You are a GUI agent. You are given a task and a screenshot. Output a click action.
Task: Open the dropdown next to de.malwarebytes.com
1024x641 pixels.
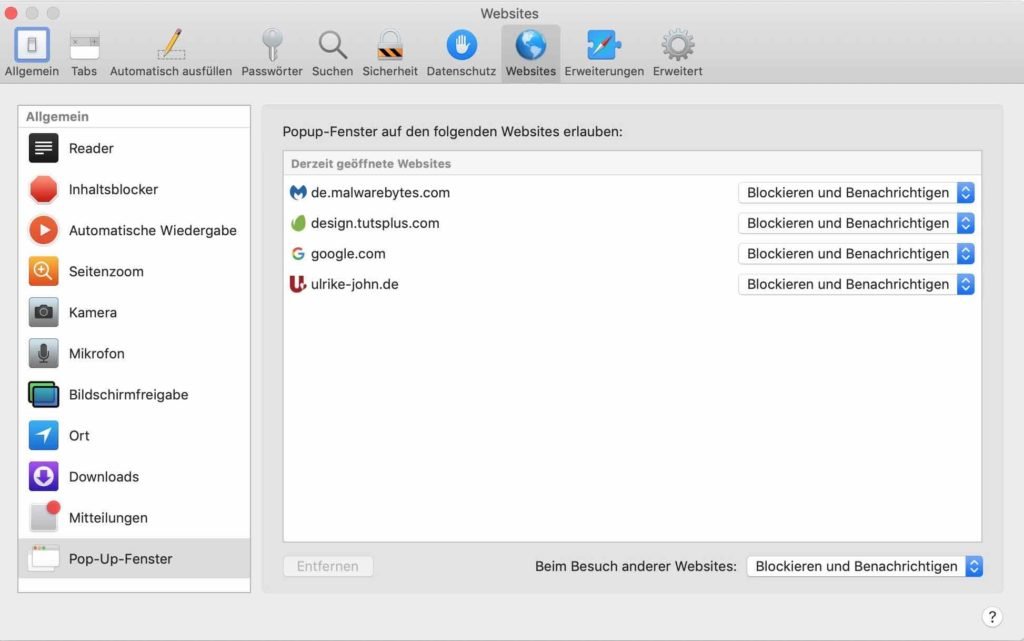[855, 192]
